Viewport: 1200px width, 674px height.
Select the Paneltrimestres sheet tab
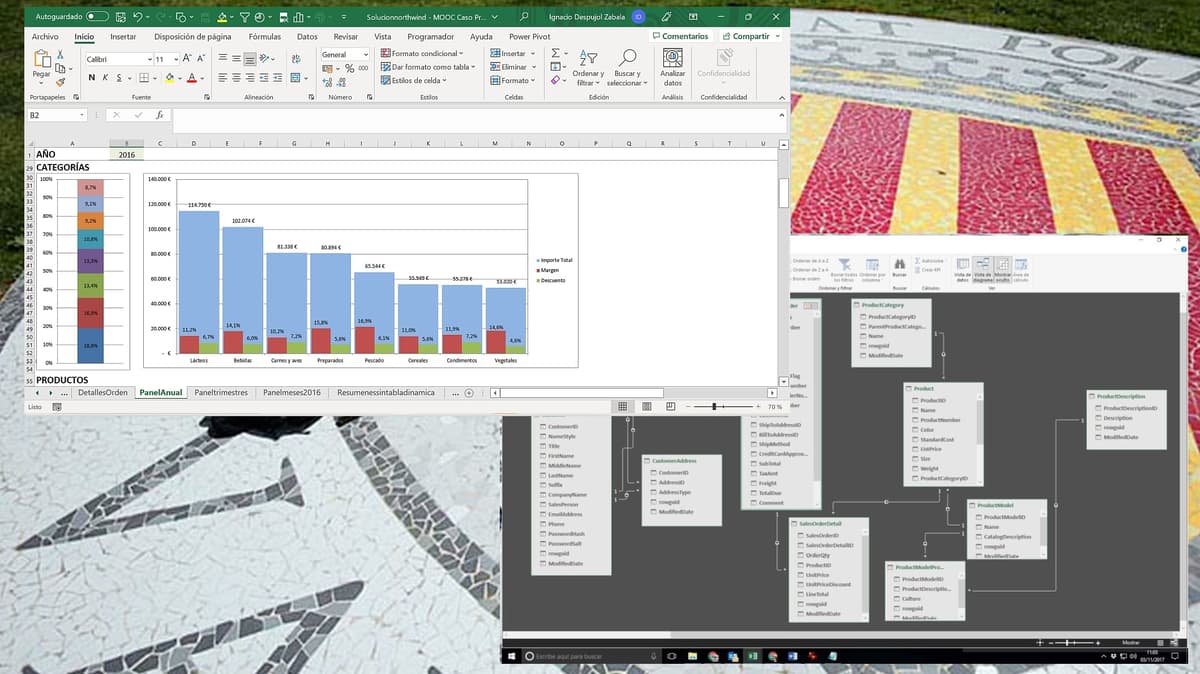tap(221, 393)
